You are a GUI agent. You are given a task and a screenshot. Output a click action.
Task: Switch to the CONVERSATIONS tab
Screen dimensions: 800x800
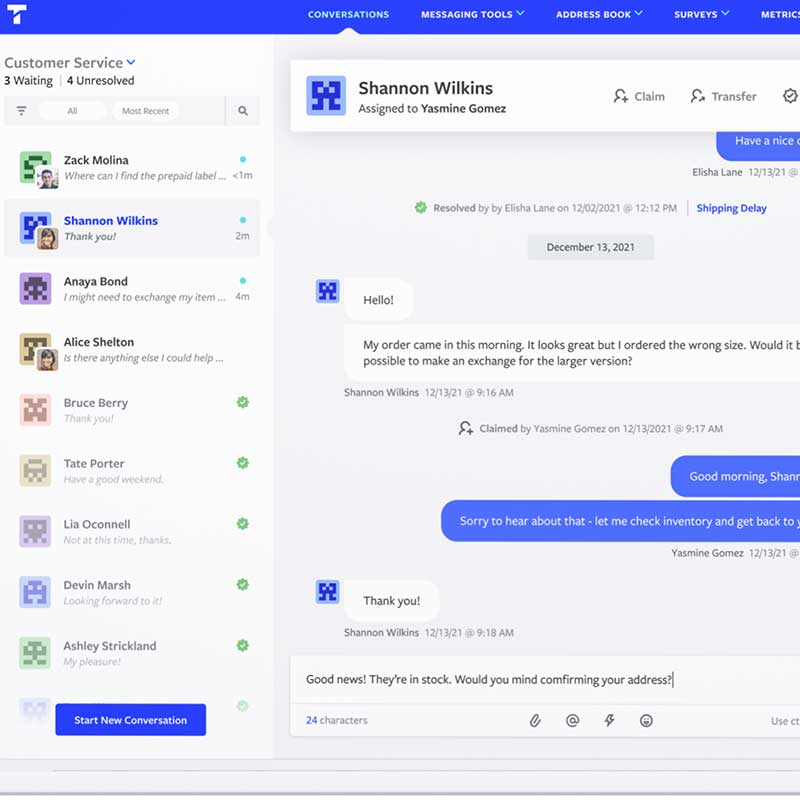click(x=348, y=14)
